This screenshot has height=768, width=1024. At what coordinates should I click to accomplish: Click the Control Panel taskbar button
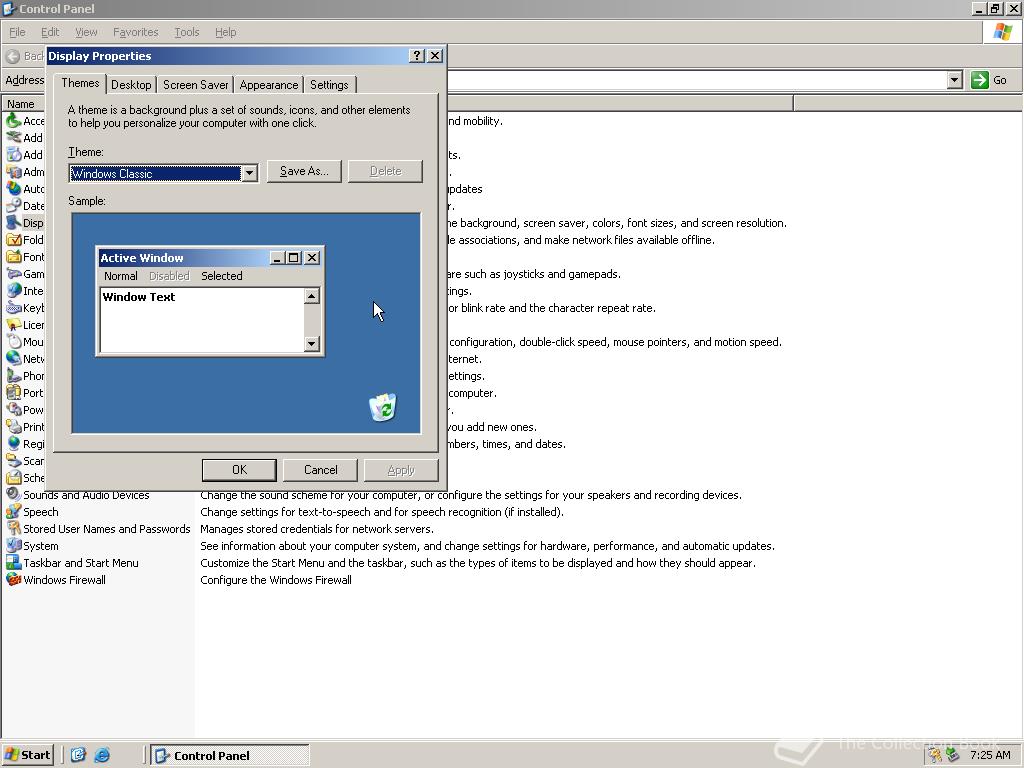tap(230, 756)
